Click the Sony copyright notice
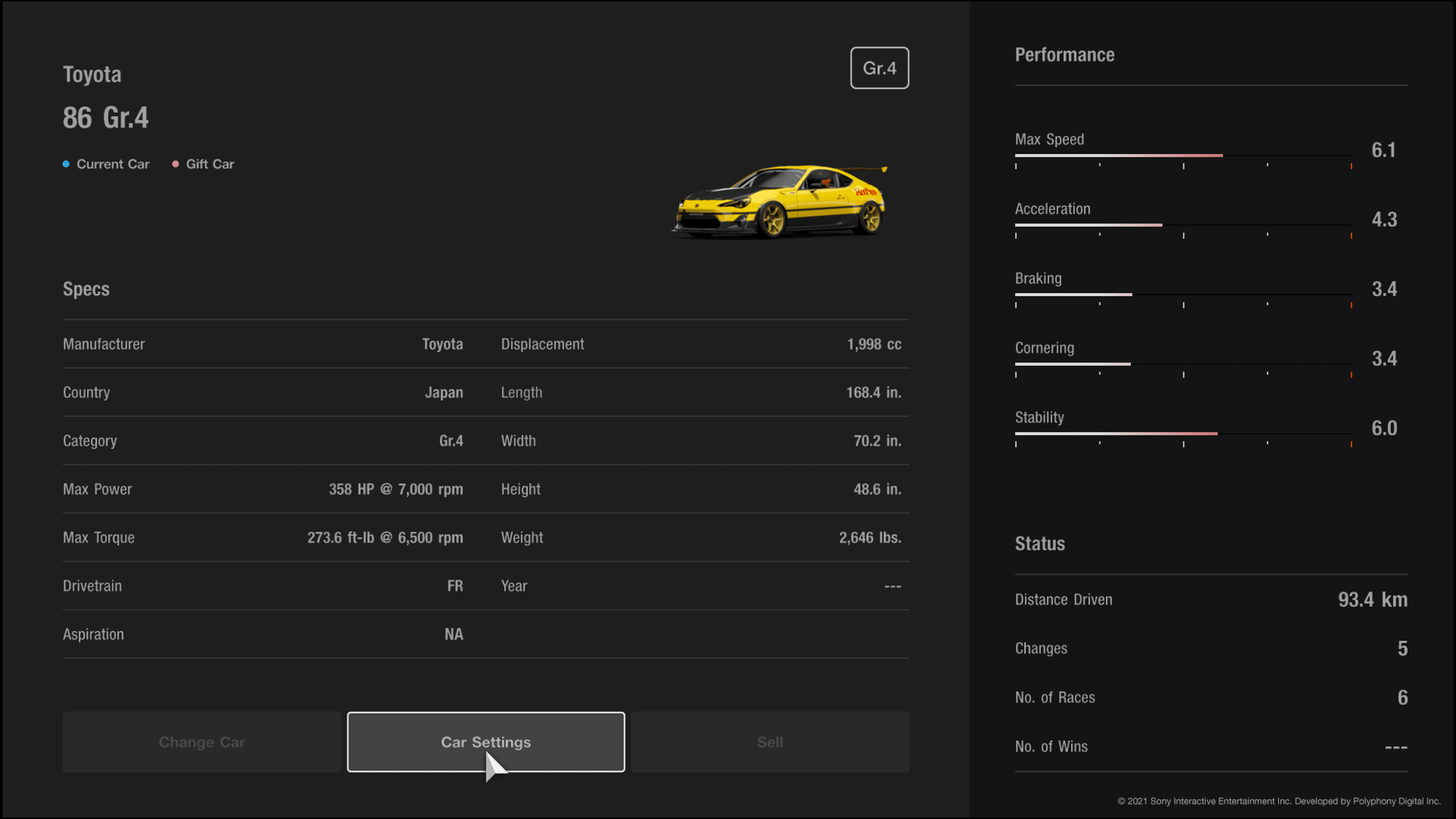This screenshot has width=1456, height=819. tap(1279, 801)
